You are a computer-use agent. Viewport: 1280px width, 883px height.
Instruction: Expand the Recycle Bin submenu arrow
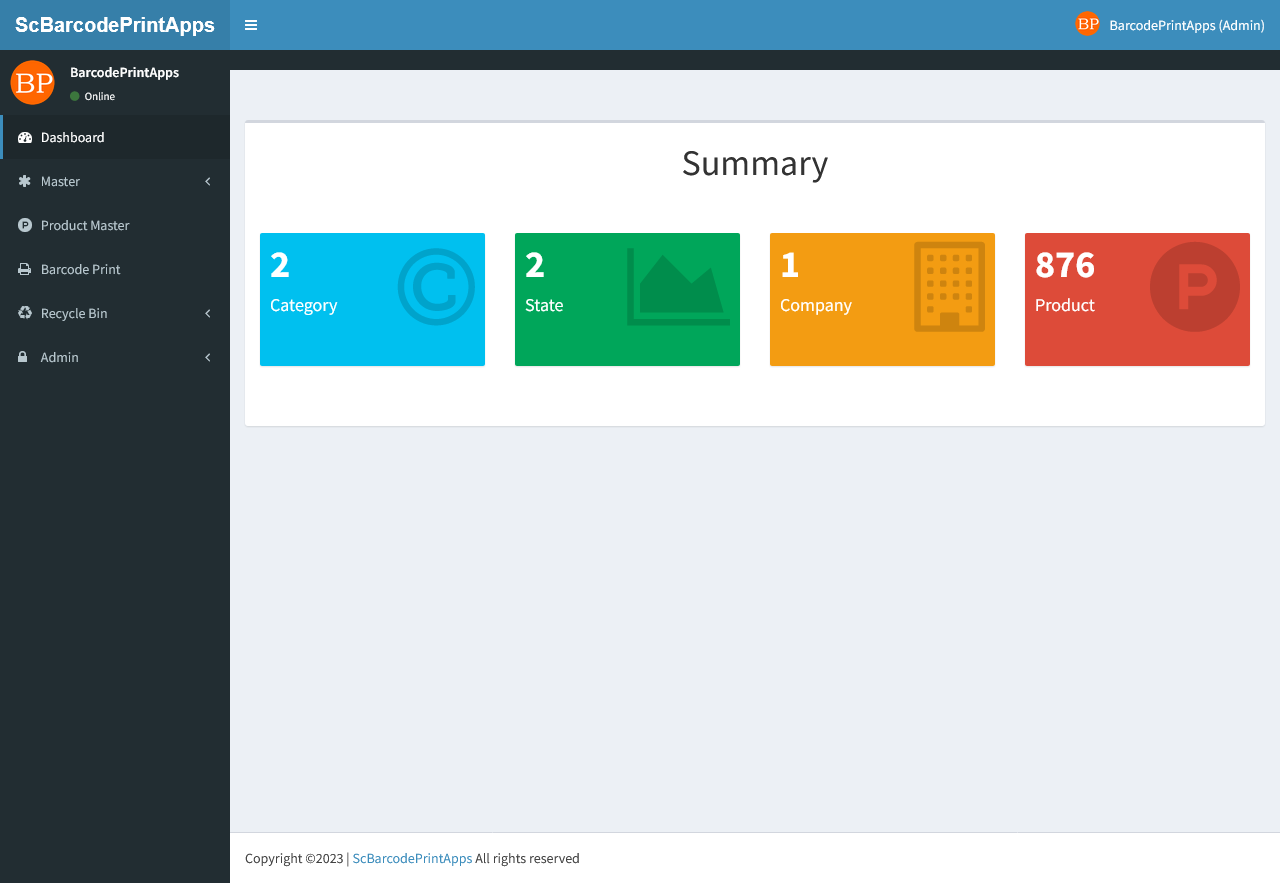tap(208, 314)
